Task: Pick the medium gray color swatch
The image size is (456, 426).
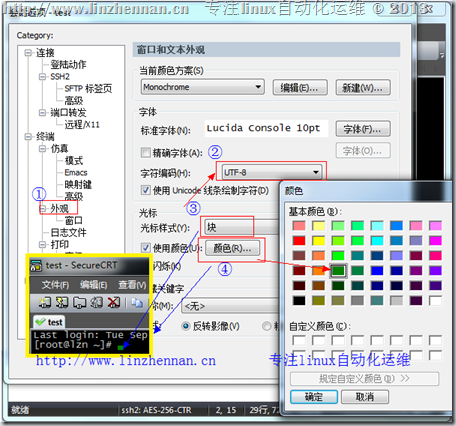Action: coord(357,301)
